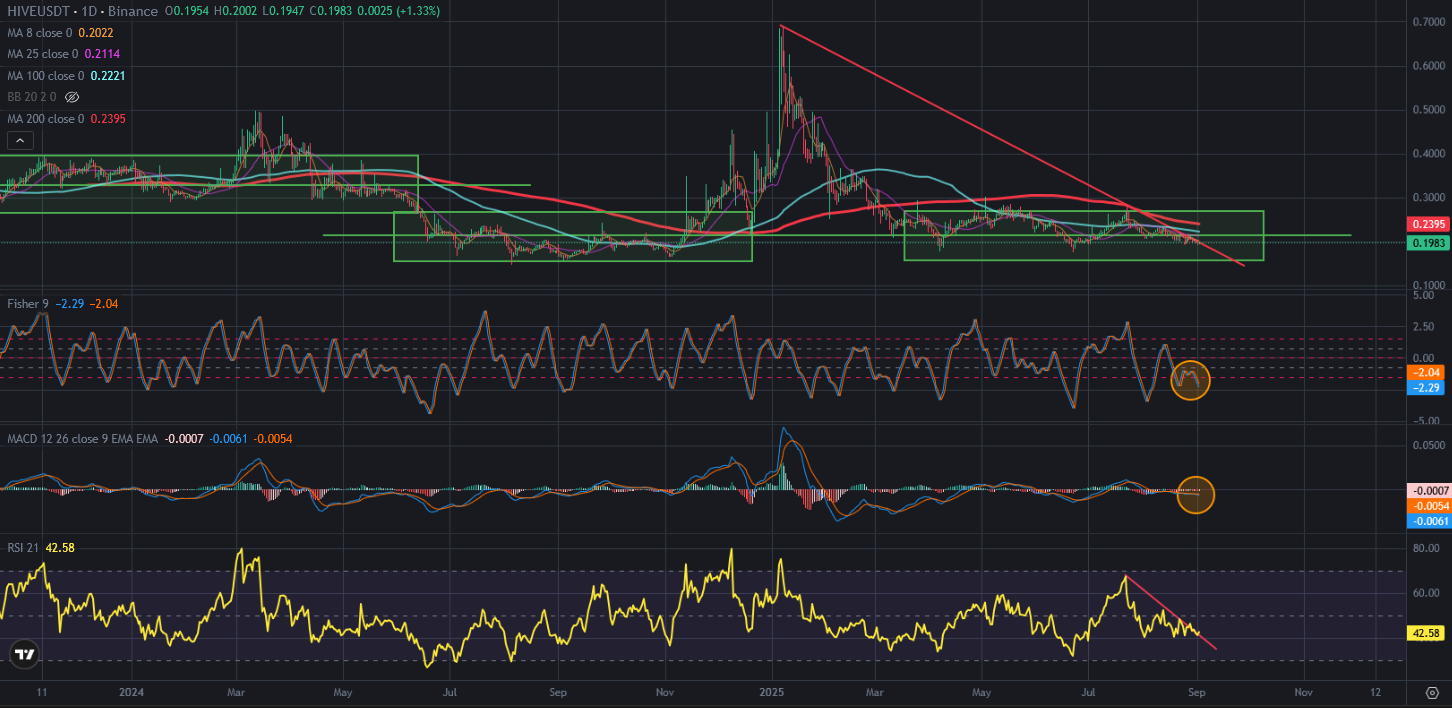Open symbol search via HIVEUSDT title
Image resolution: width=1452 pixels, height=708 pixels.
coord(40,11)
